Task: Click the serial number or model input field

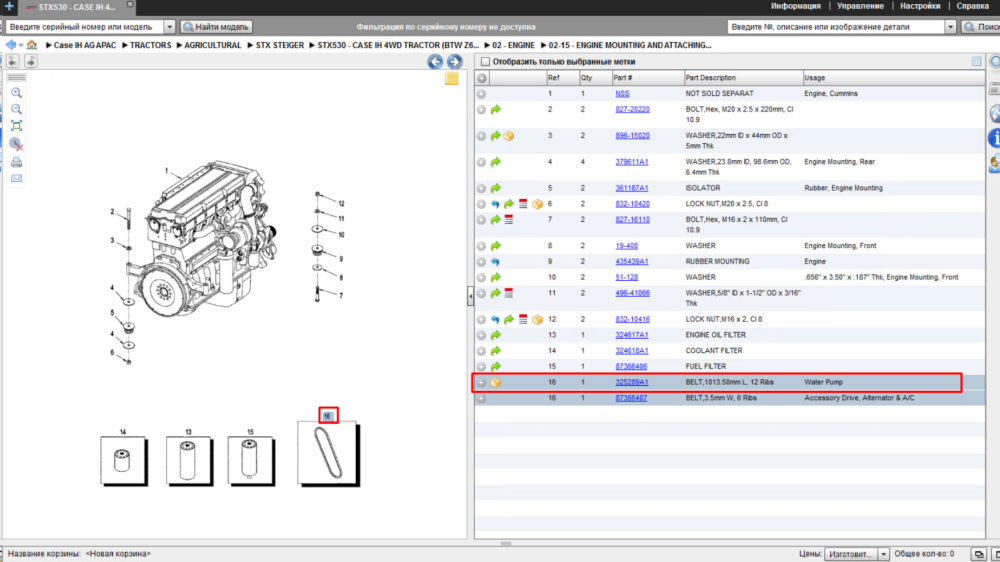Action: pyautogui.click(x=85, y=27)
